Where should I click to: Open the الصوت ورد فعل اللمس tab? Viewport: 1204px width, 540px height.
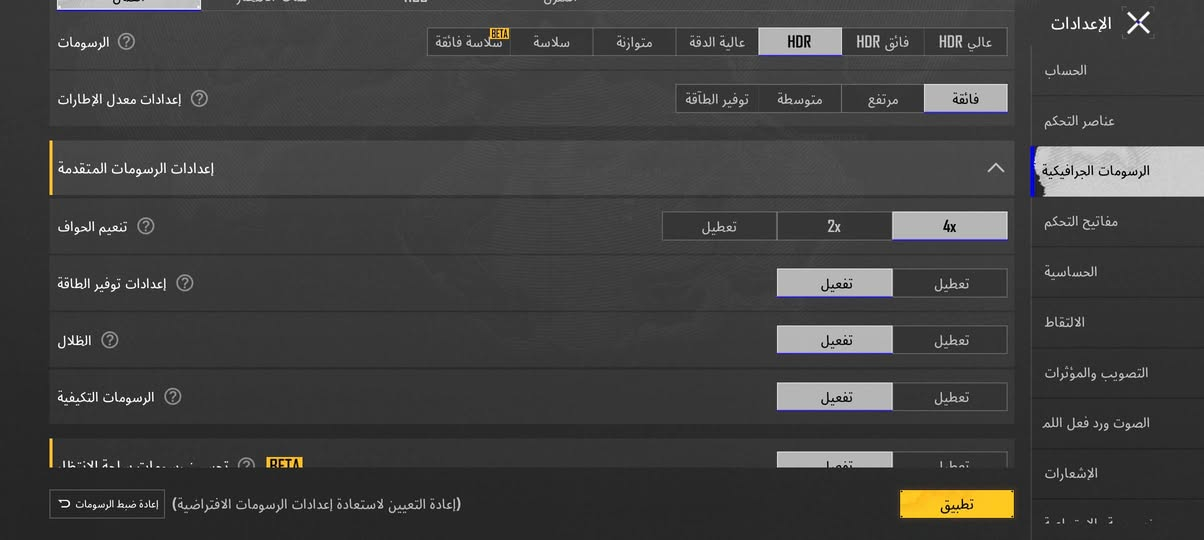(x=1117, y=423)
